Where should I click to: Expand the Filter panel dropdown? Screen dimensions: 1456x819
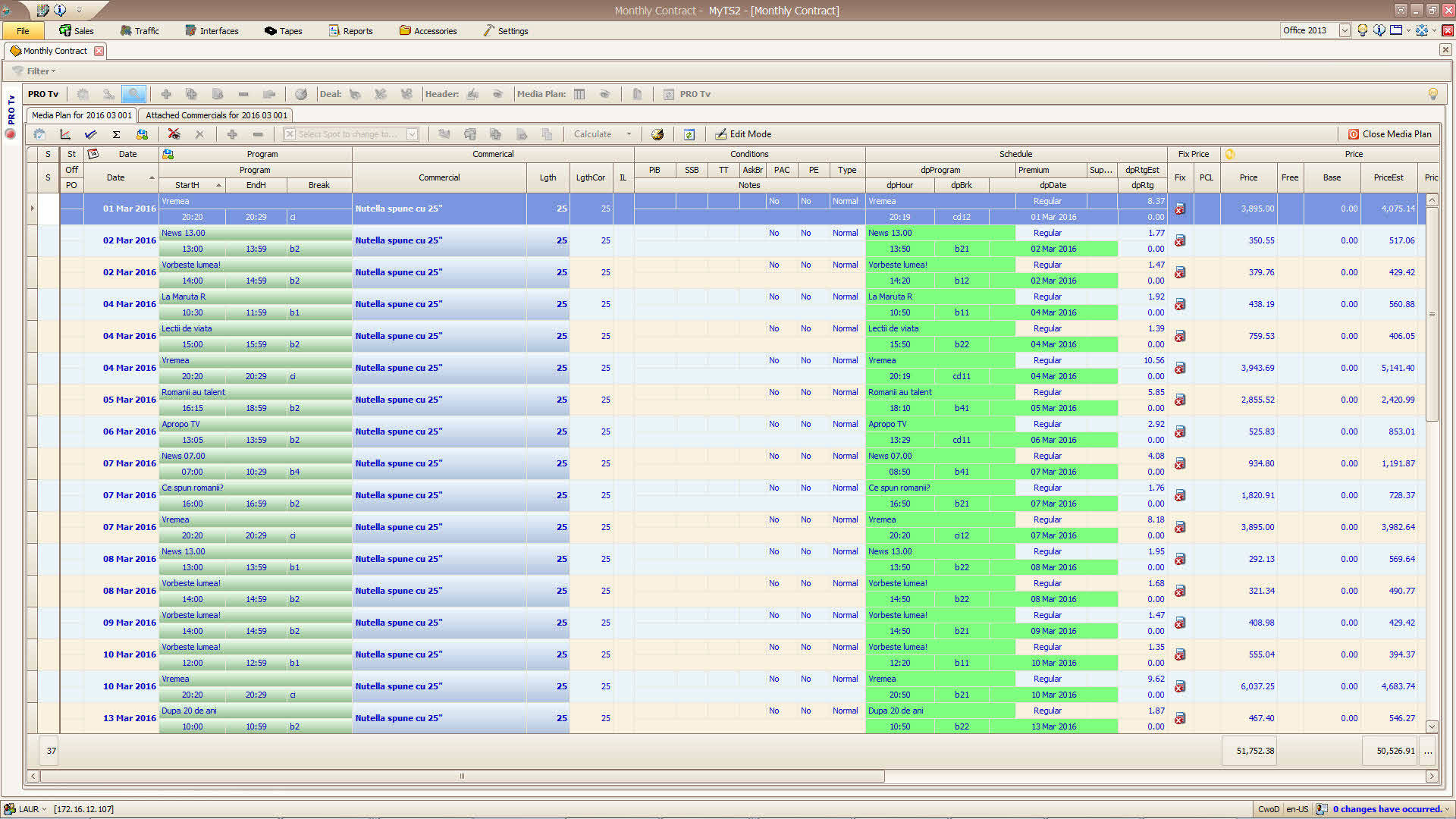pyautogui.click(x=53, y=71)
